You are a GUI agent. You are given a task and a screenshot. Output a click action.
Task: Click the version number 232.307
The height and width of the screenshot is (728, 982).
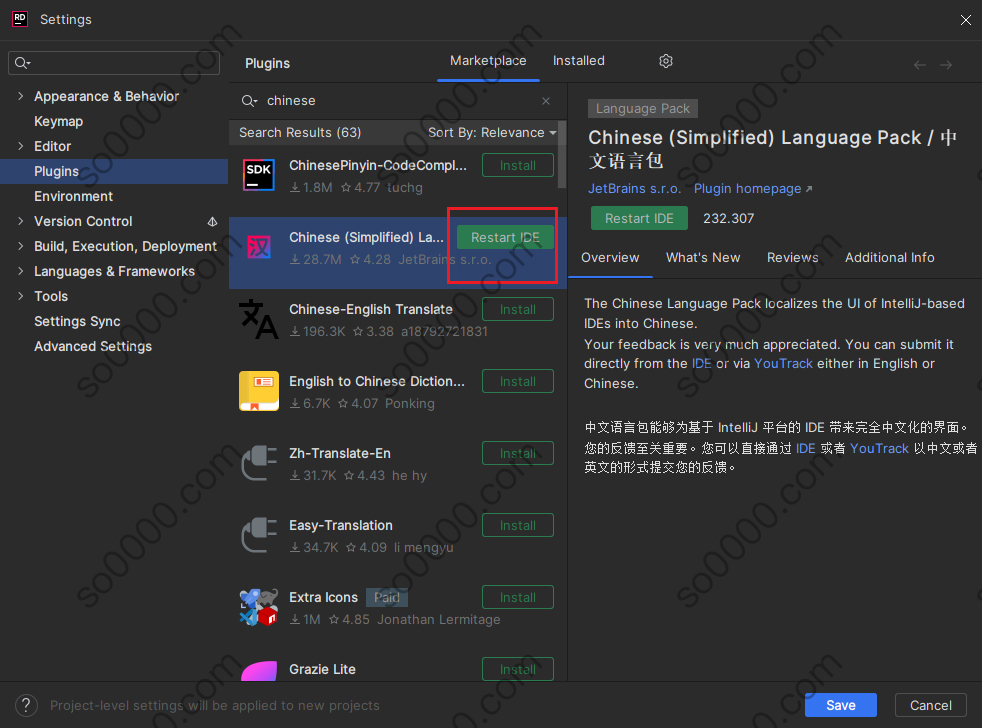(x=728, y=219)
